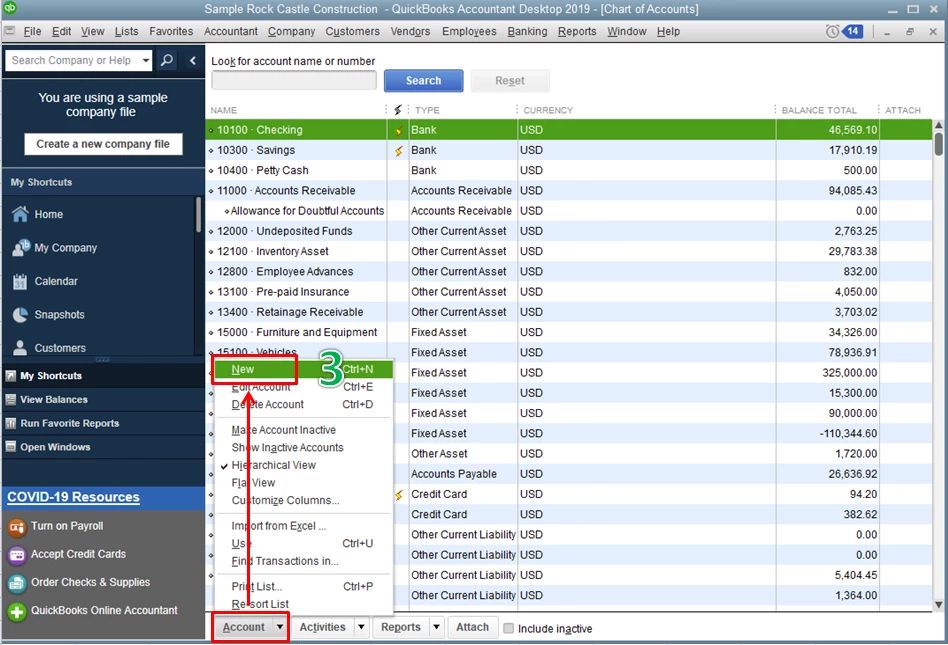Choose Make Account Inactive menu entry

tap(304, 430)
